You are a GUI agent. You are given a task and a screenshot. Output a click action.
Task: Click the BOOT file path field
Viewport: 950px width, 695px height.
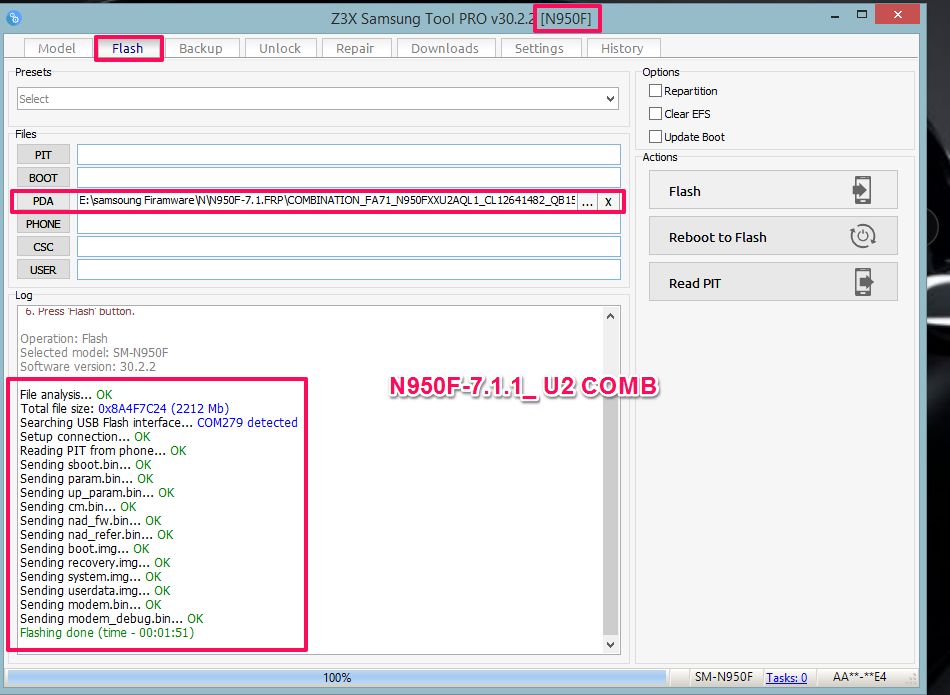[x=348, y=178]
